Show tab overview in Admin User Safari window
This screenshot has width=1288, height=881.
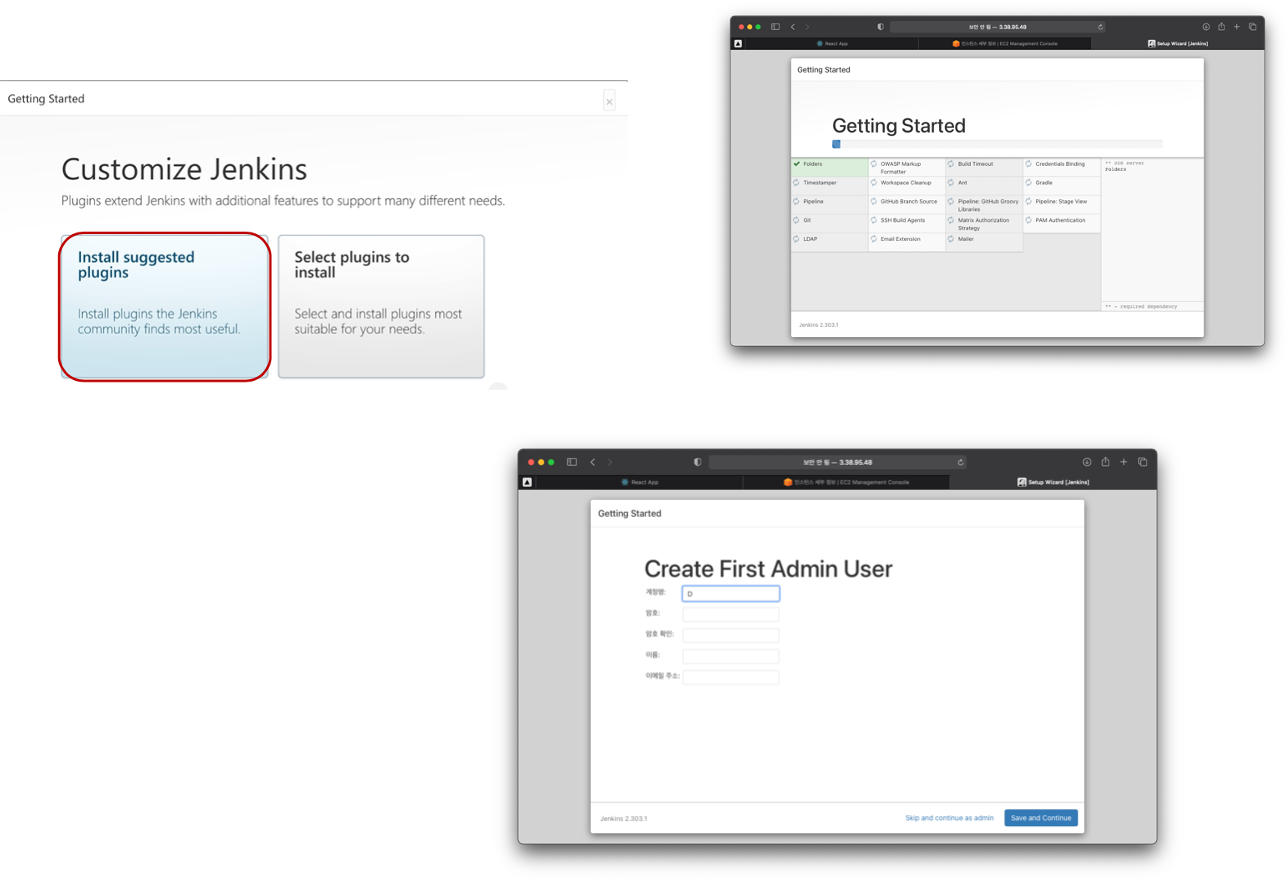1142,462
